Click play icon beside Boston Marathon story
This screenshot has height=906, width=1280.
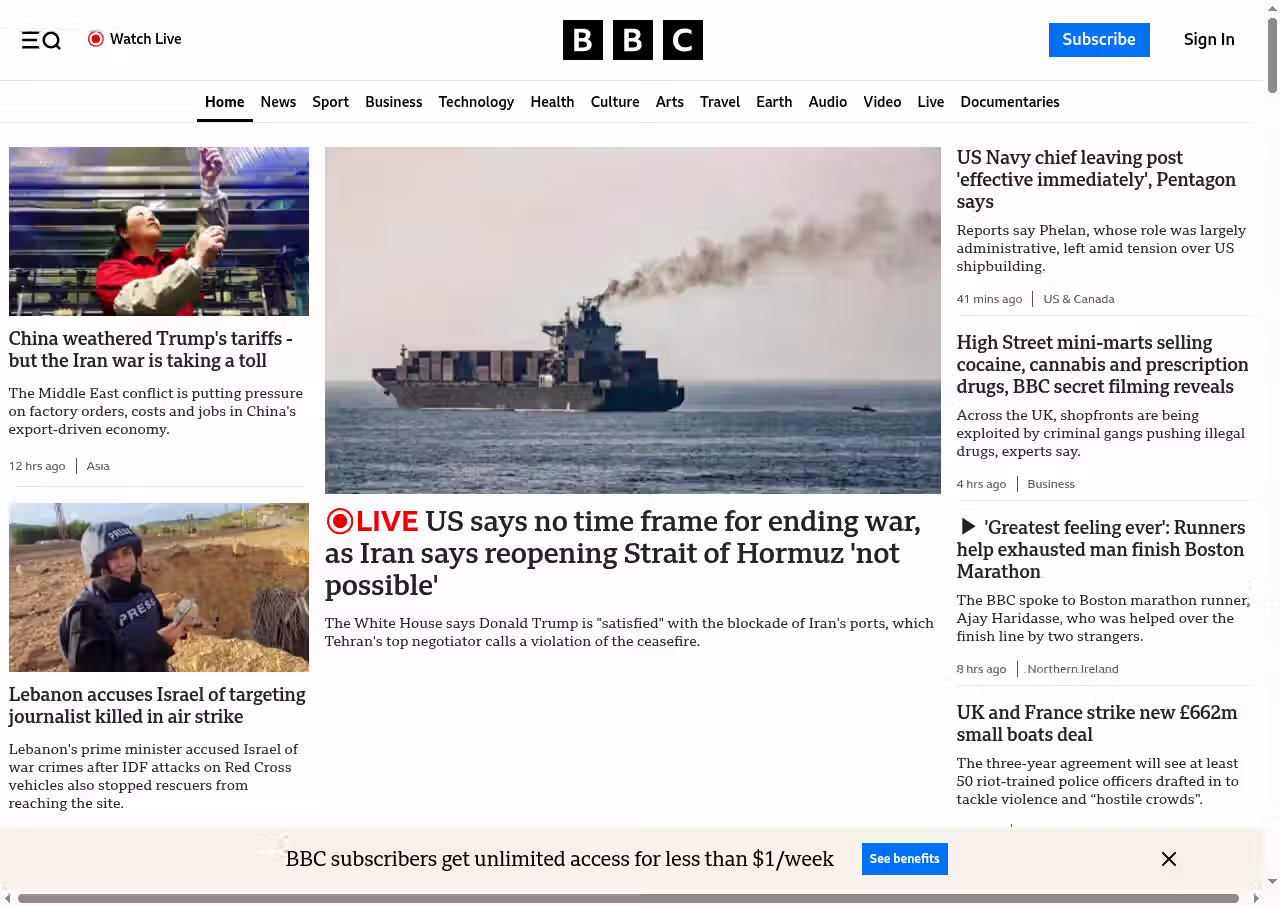[967, 527]
